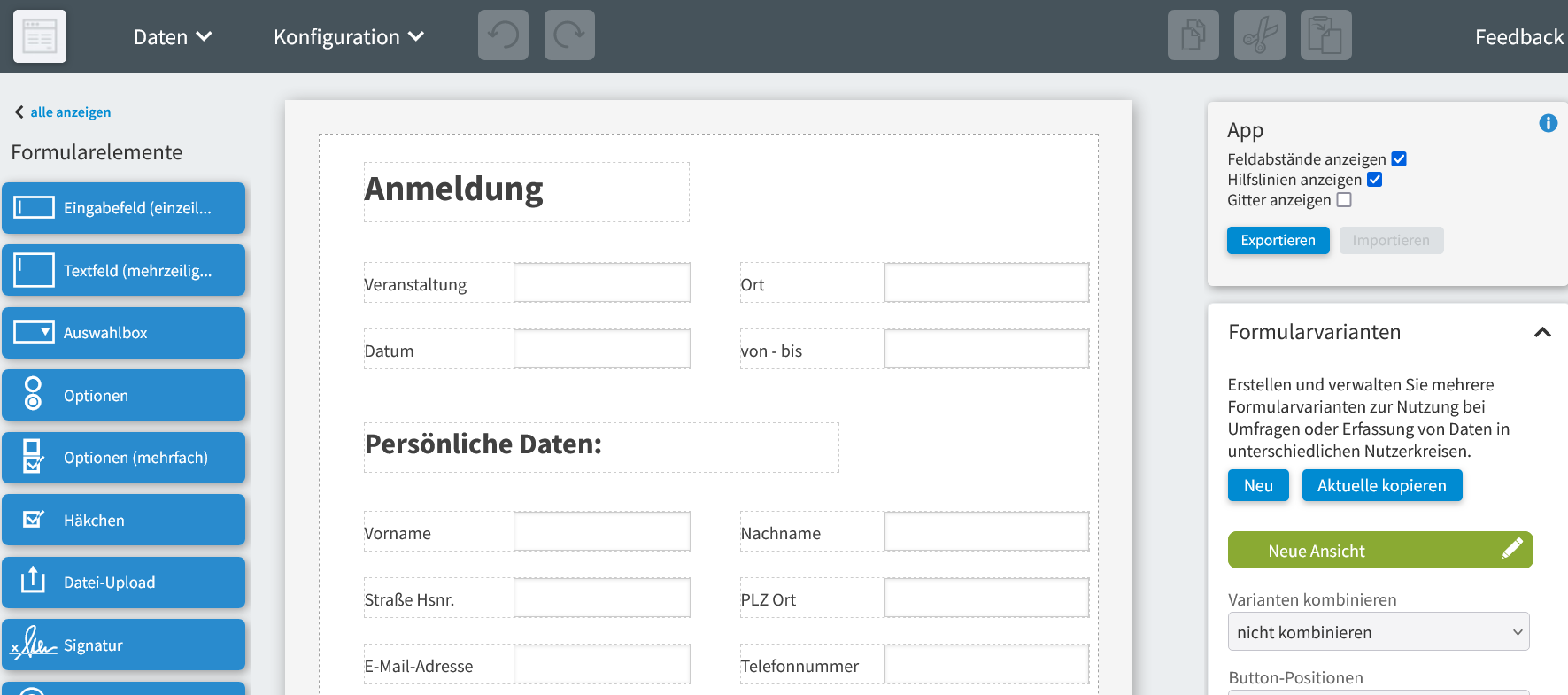Click the Neu variant button
The height and width of the screenshot is (695, 1568).
[x=1258, y=485]
